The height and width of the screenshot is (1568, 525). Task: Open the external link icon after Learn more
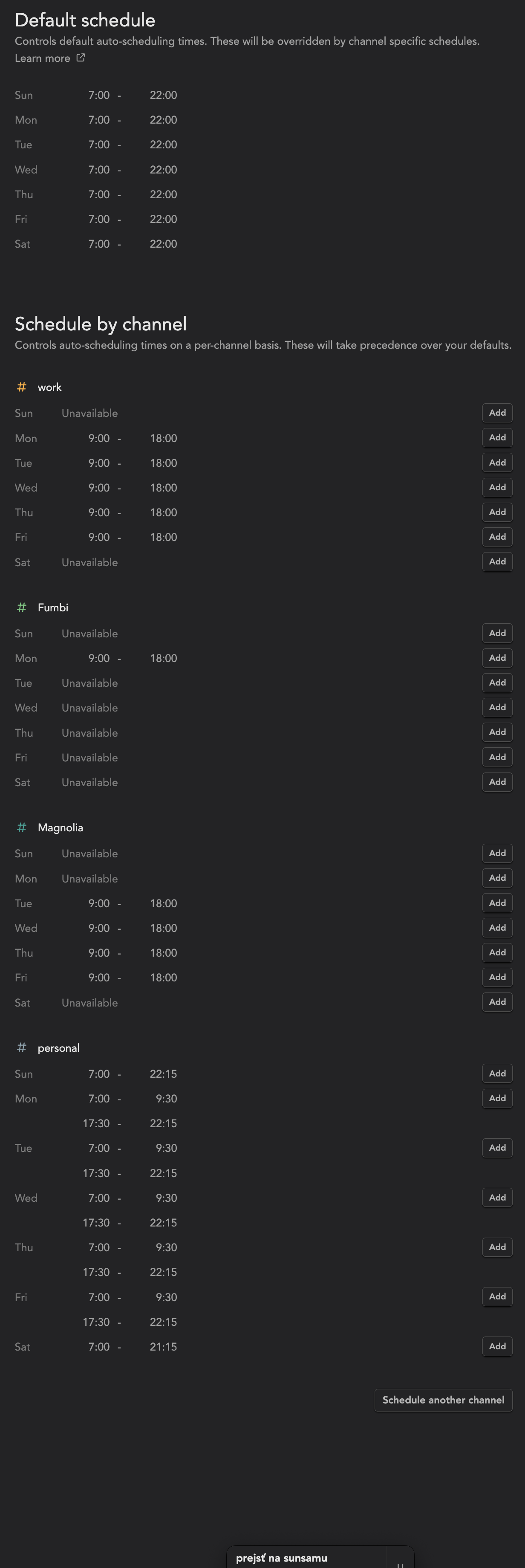pyautogui.click(x=80, y=58)
